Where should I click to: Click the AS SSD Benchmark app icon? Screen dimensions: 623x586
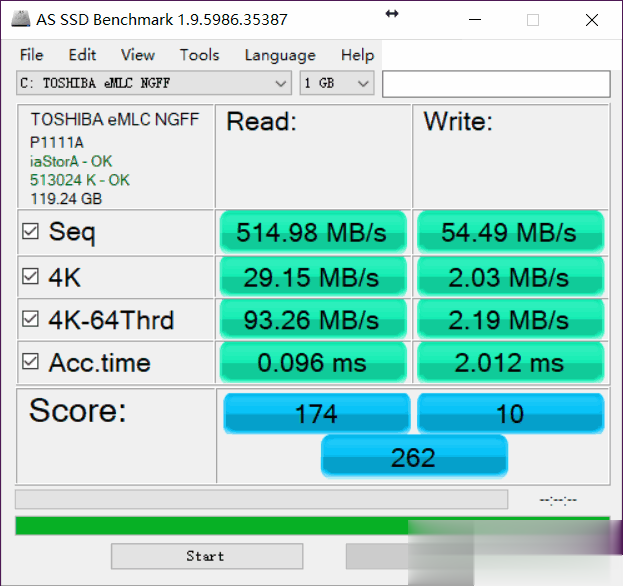coord(19,19)
